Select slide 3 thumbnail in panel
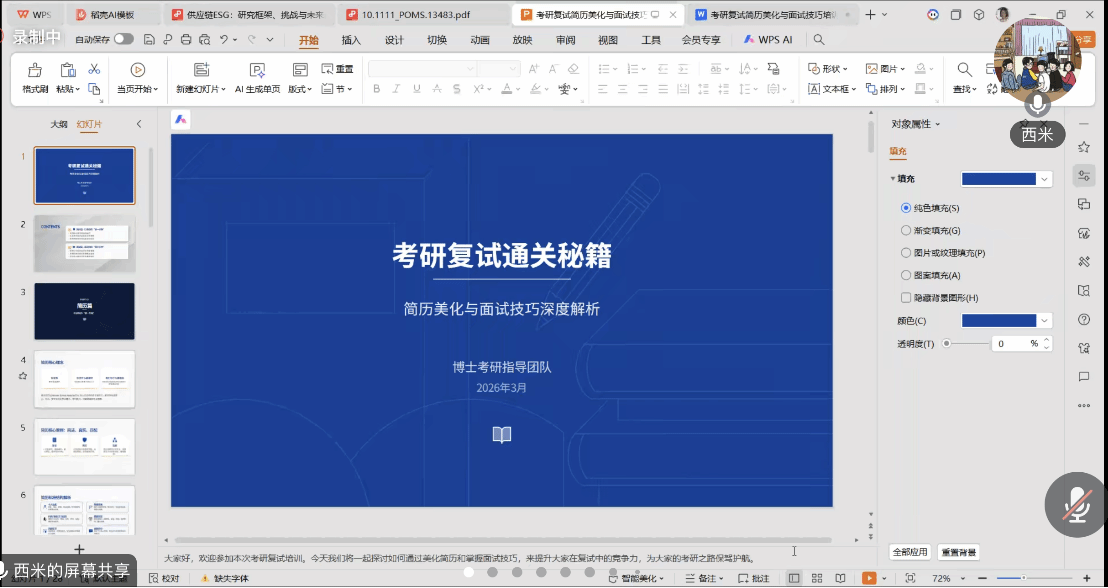 [84, 311]
